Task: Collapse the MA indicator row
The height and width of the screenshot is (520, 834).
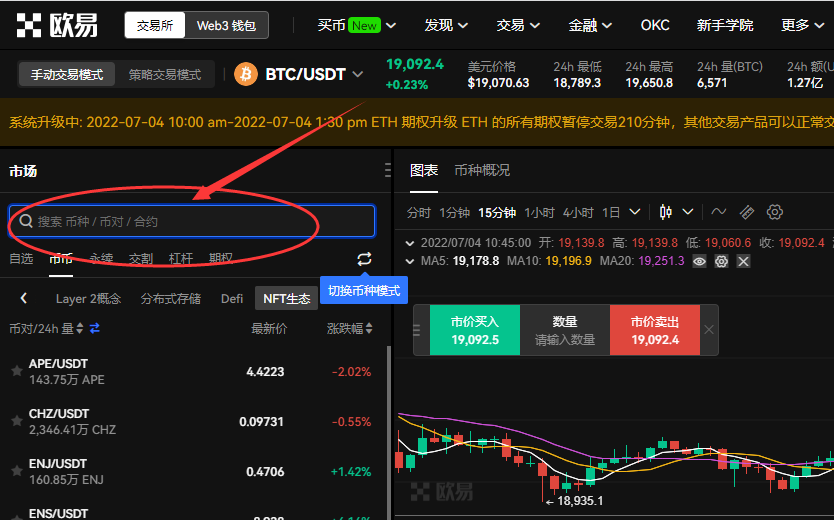Action: 410,261
